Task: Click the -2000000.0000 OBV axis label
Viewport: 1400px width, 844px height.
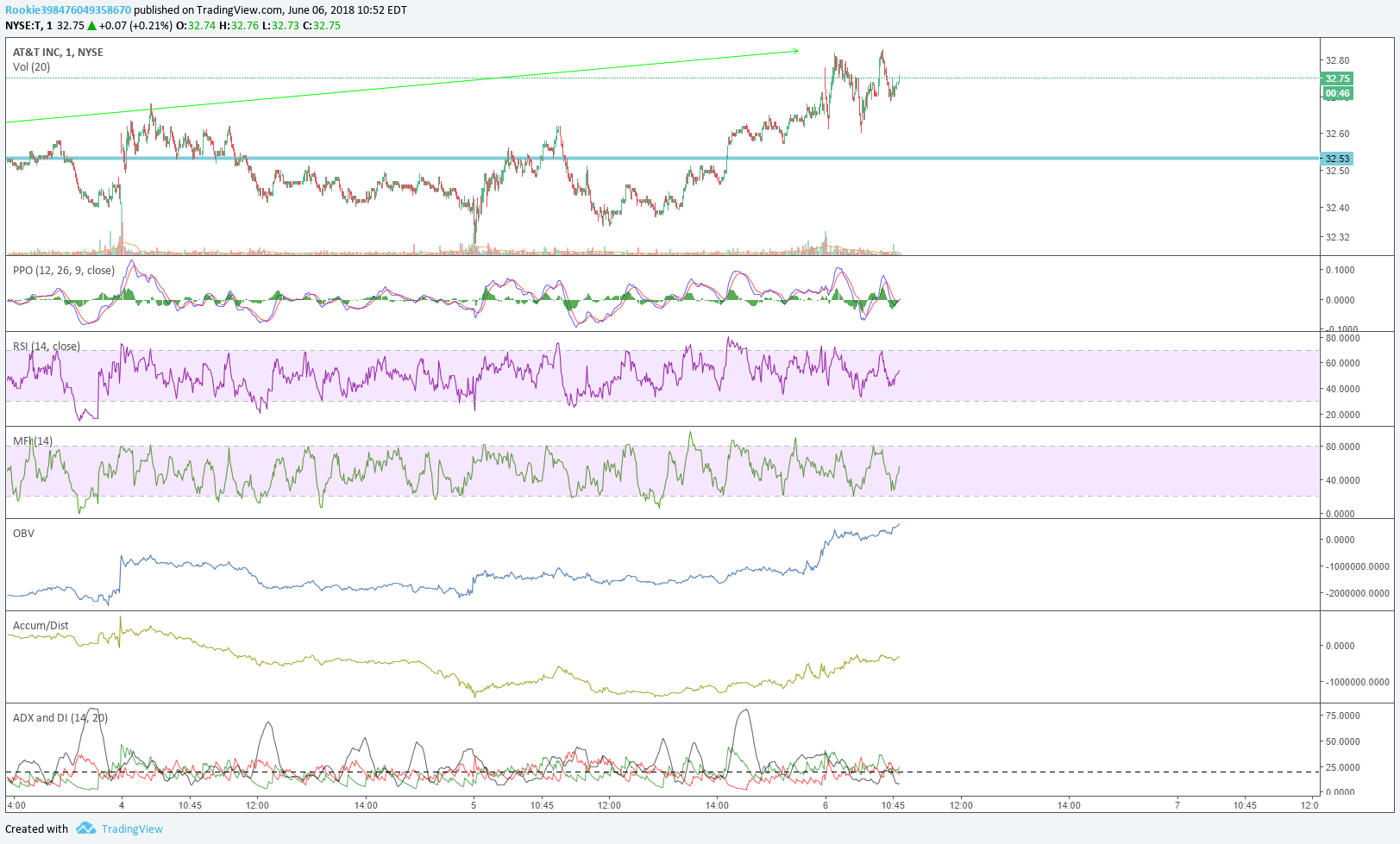Action: pos(1358,593)
